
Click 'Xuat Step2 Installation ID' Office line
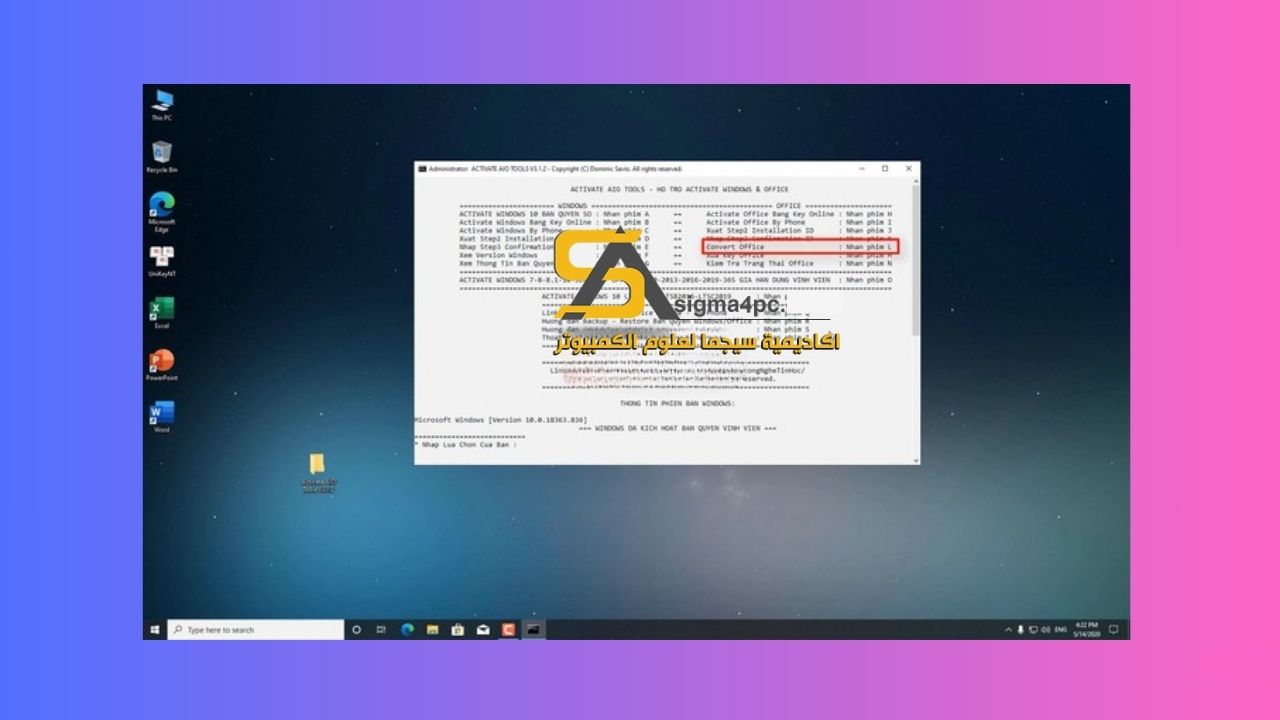pyautogui.click(x=799, y=230)
